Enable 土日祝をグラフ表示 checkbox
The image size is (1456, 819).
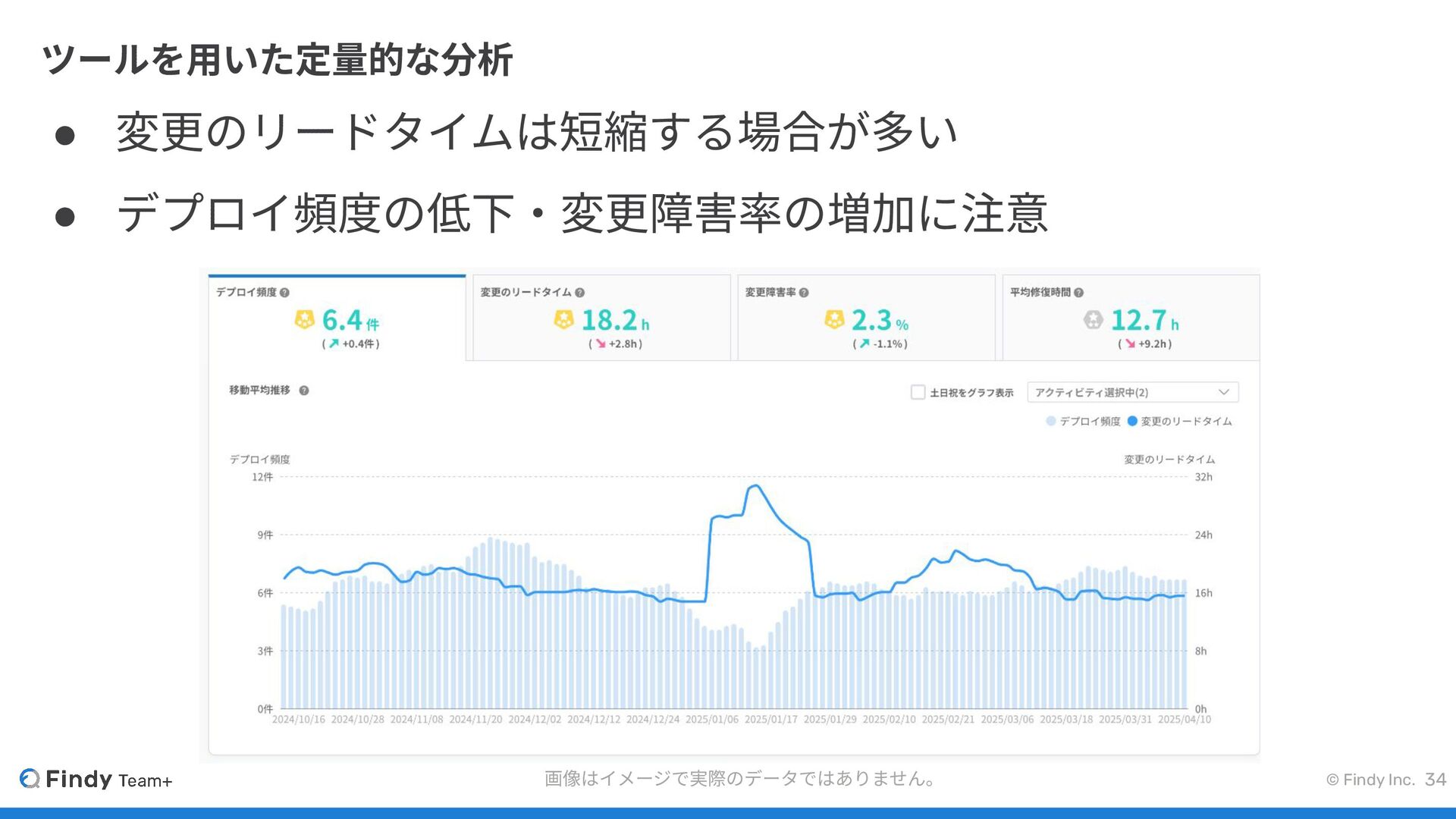pos(918,392)
